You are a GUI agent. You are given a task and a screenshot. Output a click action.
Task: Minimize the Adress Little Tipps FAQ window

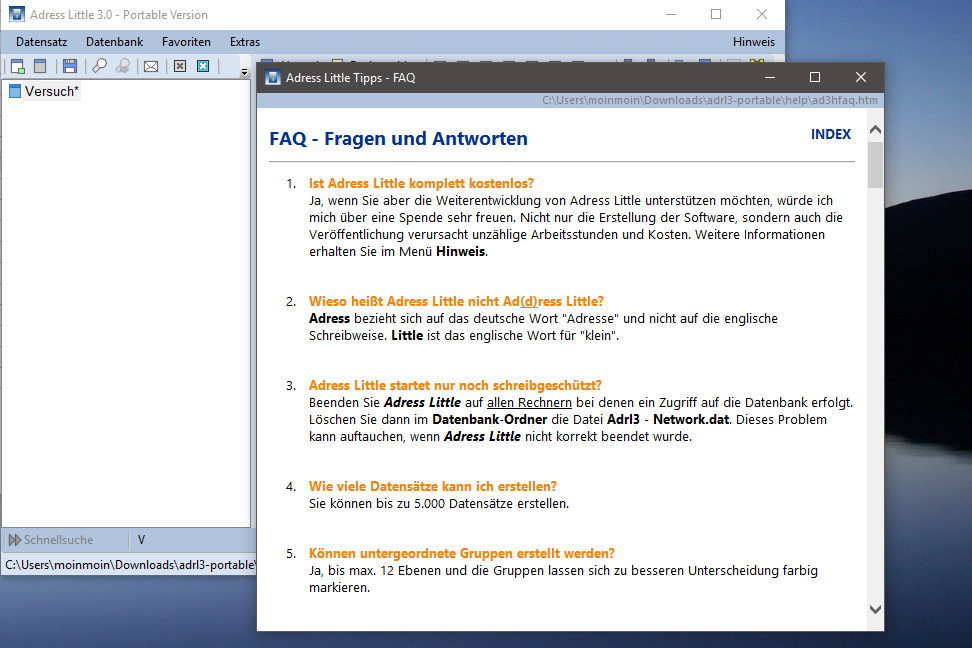click(x=770, y=78)
